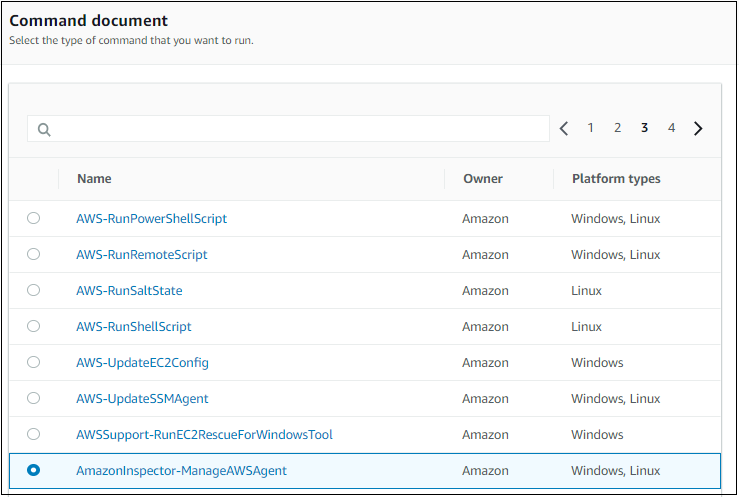
Task: Select AWS-RunShellScript radio button
Action: [33, 326]
